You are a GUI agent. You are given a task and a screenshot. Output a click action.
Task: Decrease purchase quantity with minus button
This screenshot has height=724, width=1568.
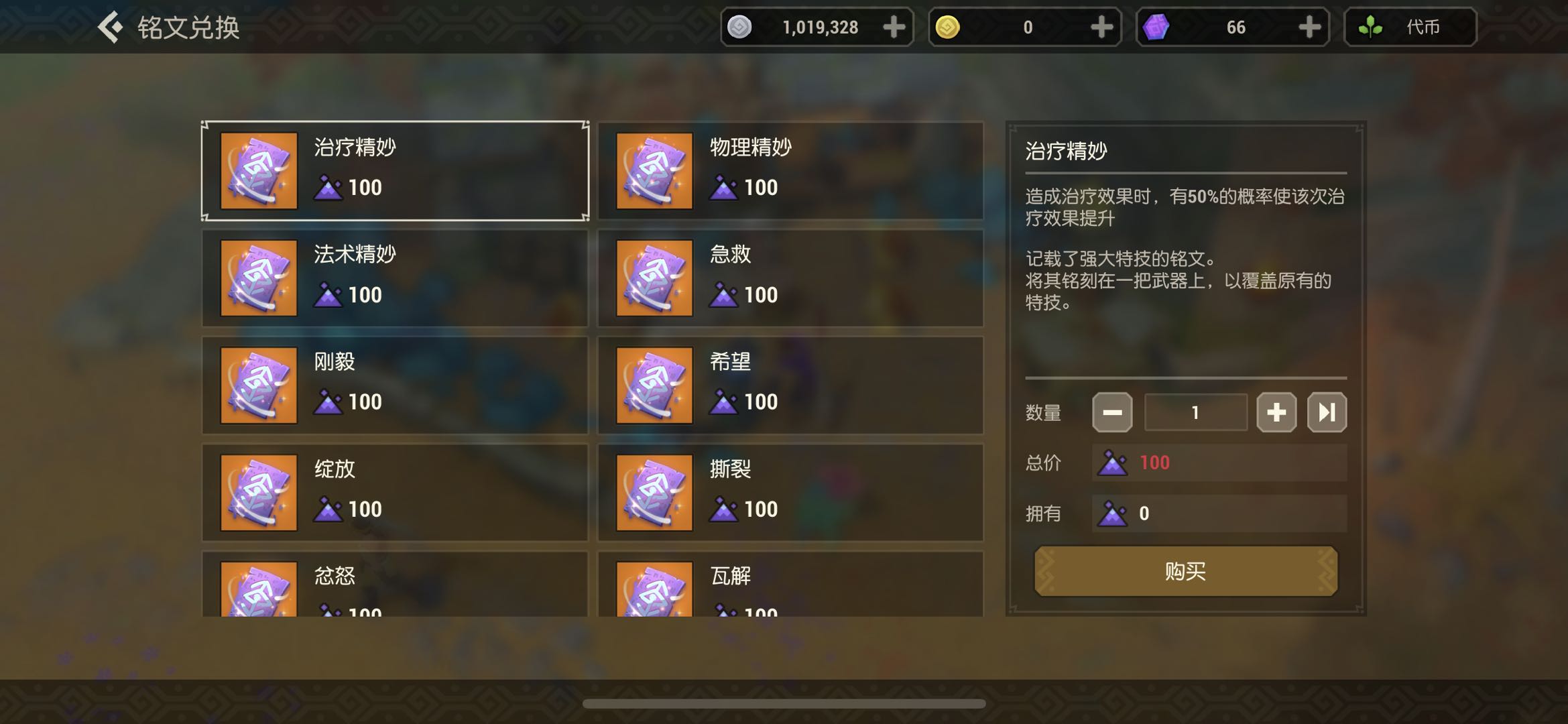tap(1112, 412)
